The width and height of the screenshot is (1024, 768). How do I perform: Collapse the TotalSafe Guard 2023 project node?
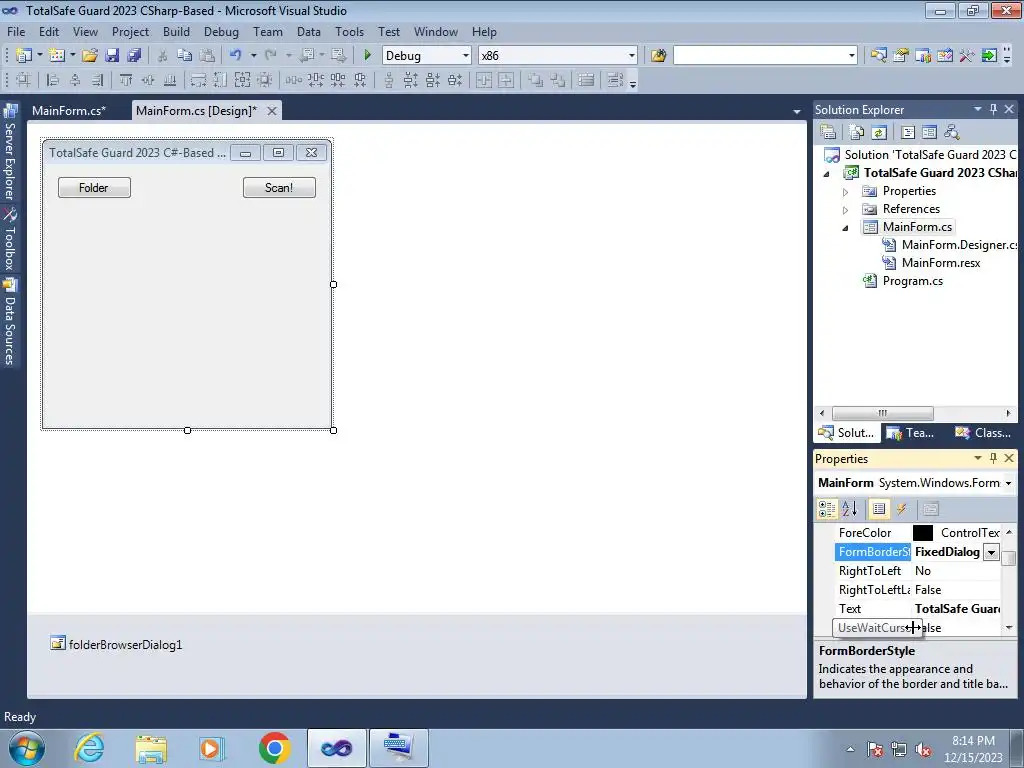click(826, 174)
